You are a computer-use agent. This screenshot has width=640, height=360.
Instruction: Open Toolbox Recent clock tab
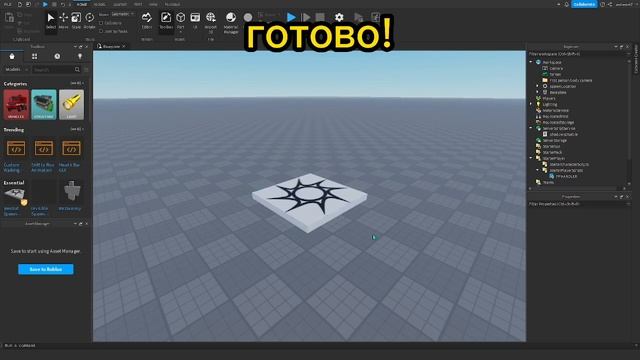pos(57,56)
